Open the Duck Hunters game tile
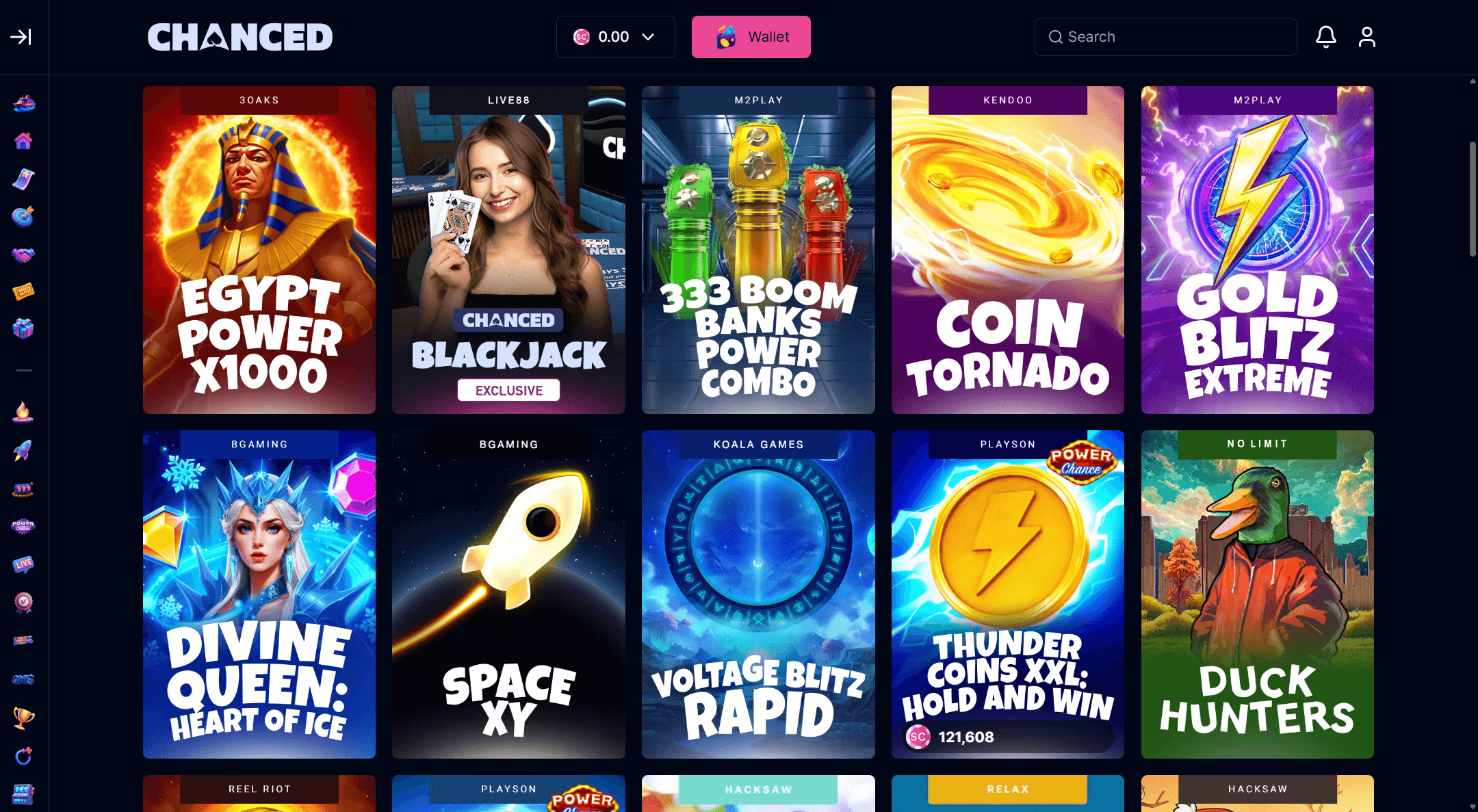Image resolution: width=1478 pixels, height=812 pixels. pos(1257,594)
